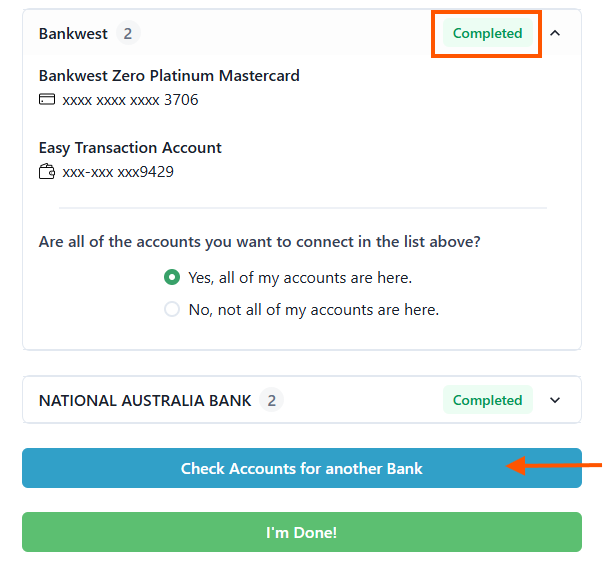Click the divider line above the question
This screenshot has width=609, height=579.
pos(303,208)
